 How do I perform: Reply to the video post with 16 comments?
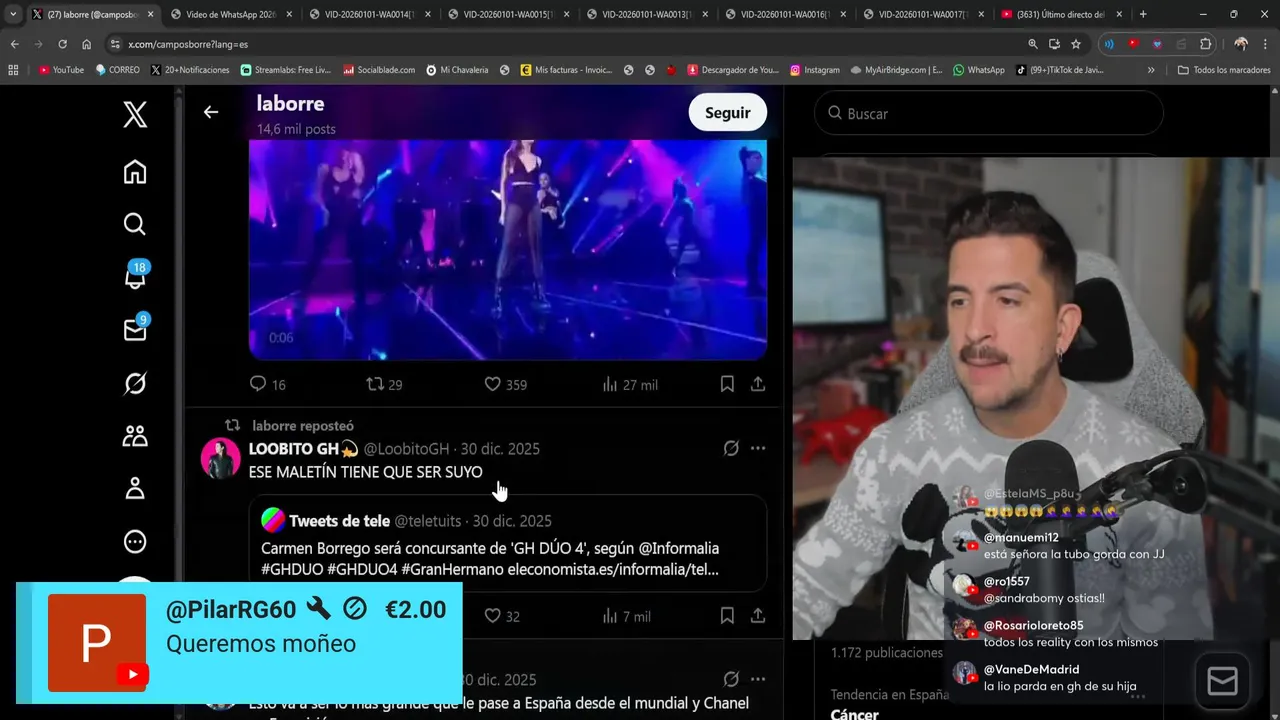click(x=267, y=384)
